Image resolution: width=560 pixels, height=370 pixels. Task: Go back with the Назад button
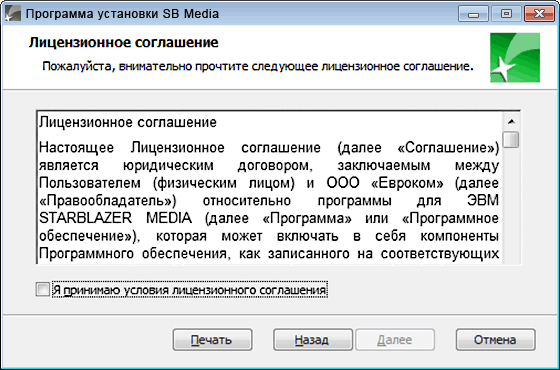click(313, 340)
